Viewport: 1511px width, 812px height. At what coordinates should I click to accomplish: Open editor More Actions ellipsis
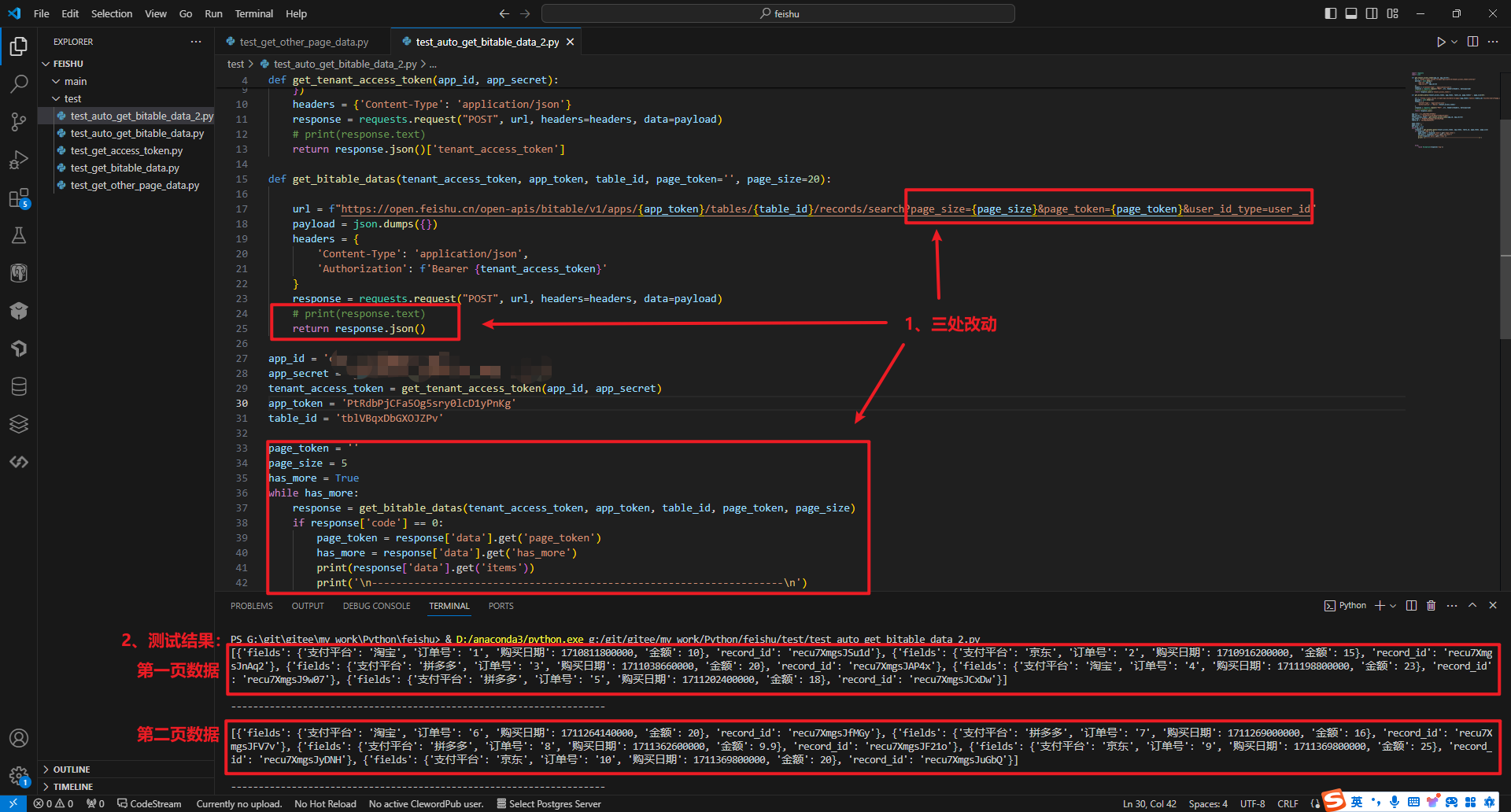click(1493, 42)
